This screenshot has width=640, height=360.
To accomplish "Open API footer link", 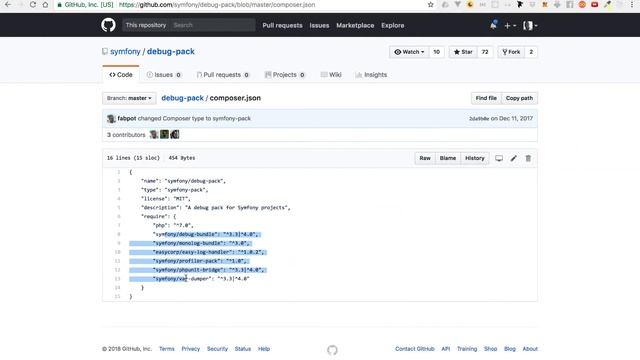I will (x=446, y=349).
